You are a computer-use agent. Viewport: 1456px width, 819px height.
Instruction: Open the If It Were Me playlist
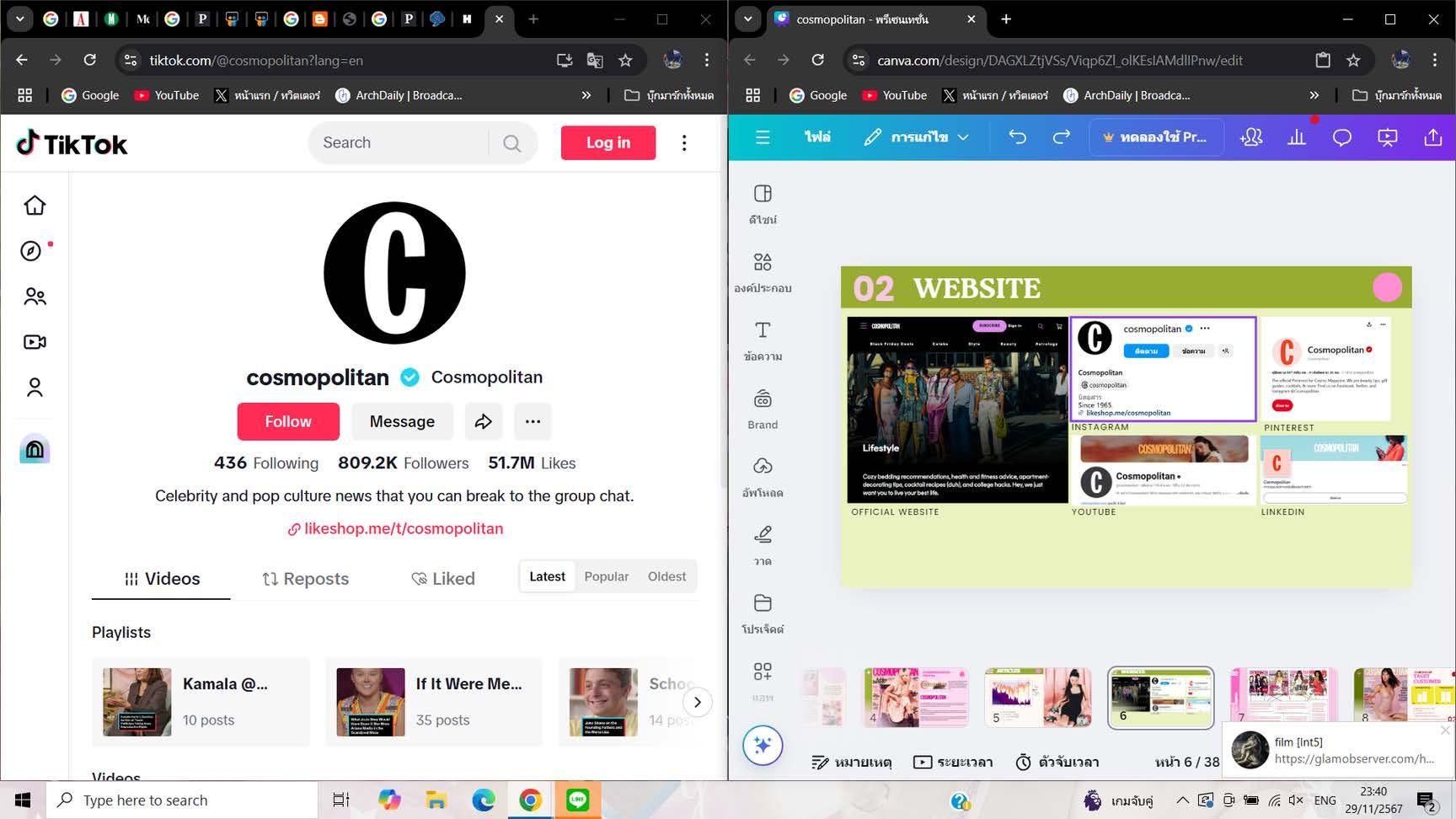pyautogui.click(x=435, y=702)
